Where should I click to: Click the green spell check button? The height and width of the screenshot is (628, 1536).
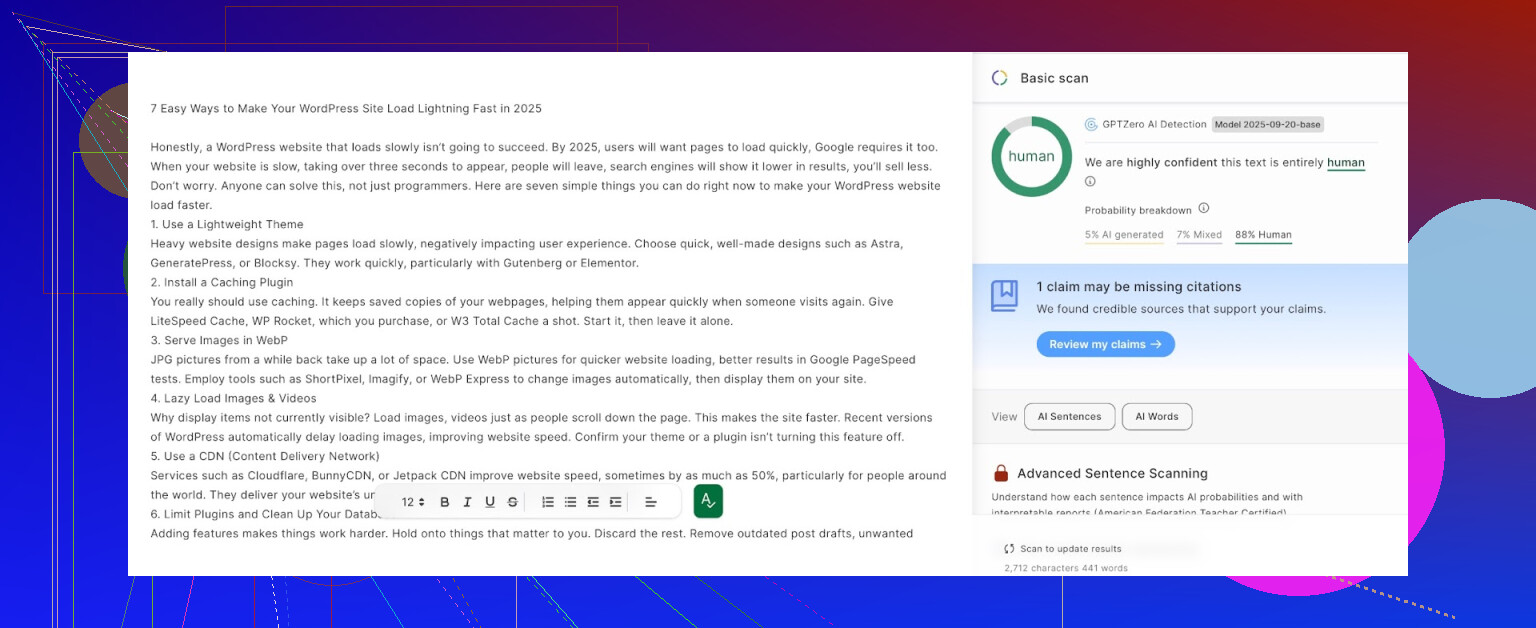pos(708,501)
